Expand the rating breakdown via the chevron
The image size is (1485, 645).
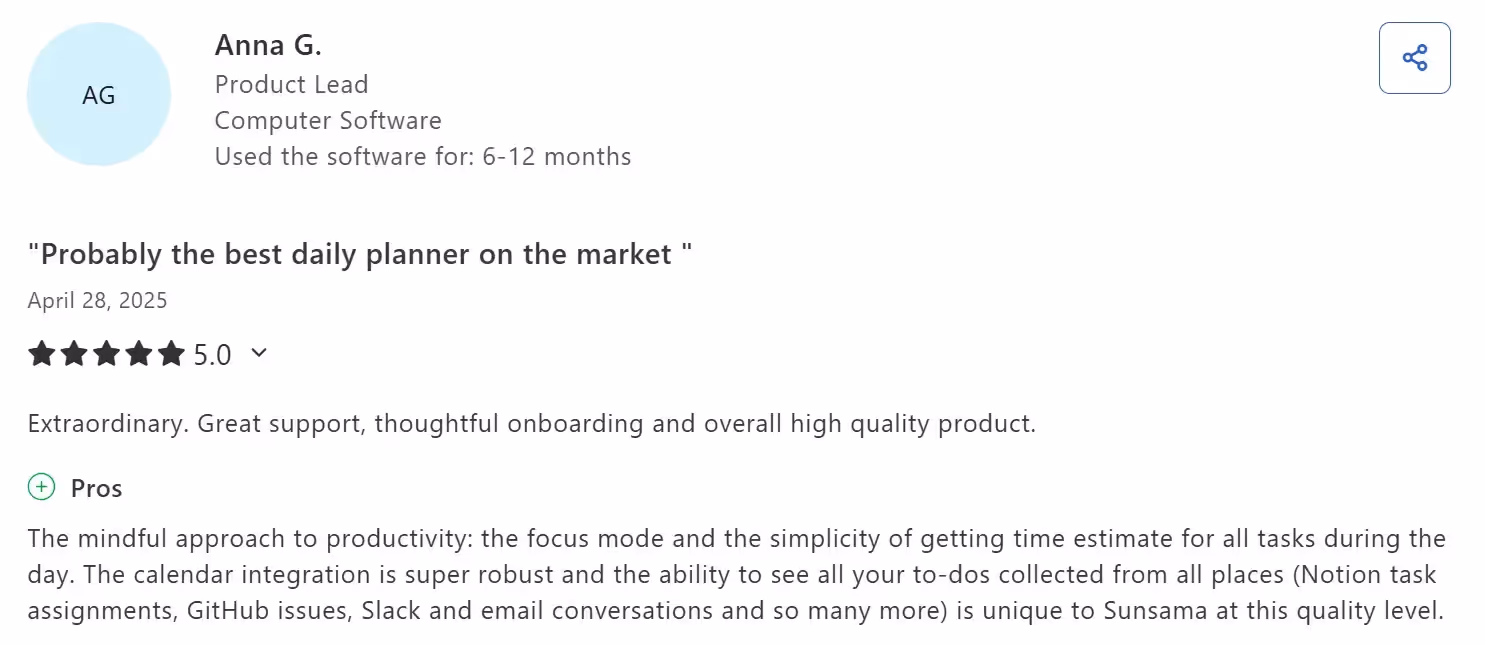[x=259, y=353]
